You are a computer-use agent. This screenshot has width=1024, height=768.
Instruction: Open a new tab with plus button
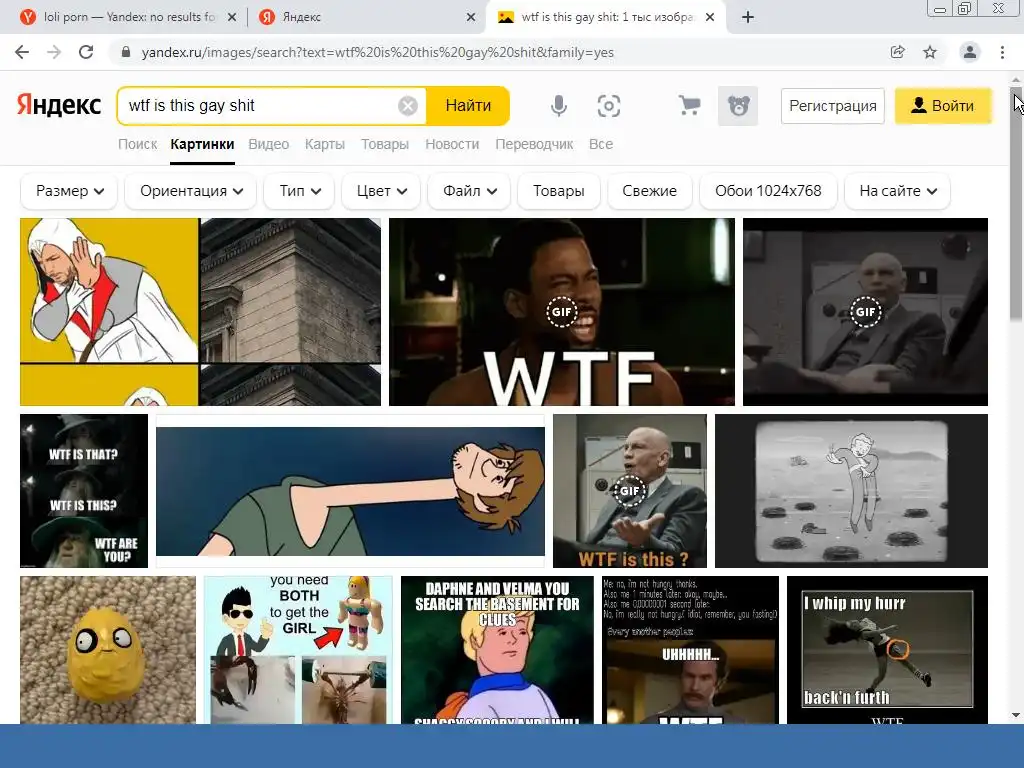click(x=748, y=17)
